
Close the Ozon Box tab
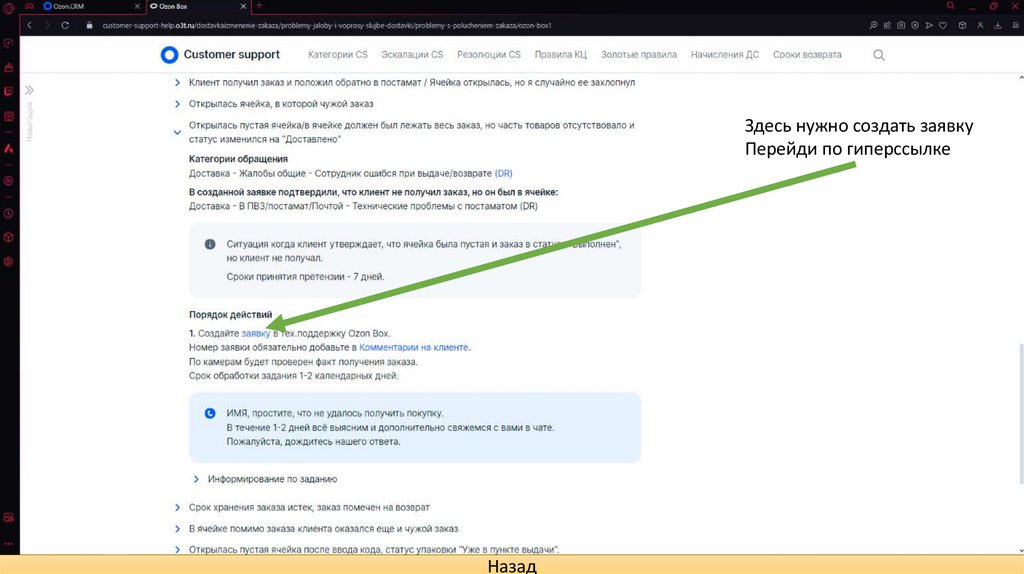pos(243,6)
